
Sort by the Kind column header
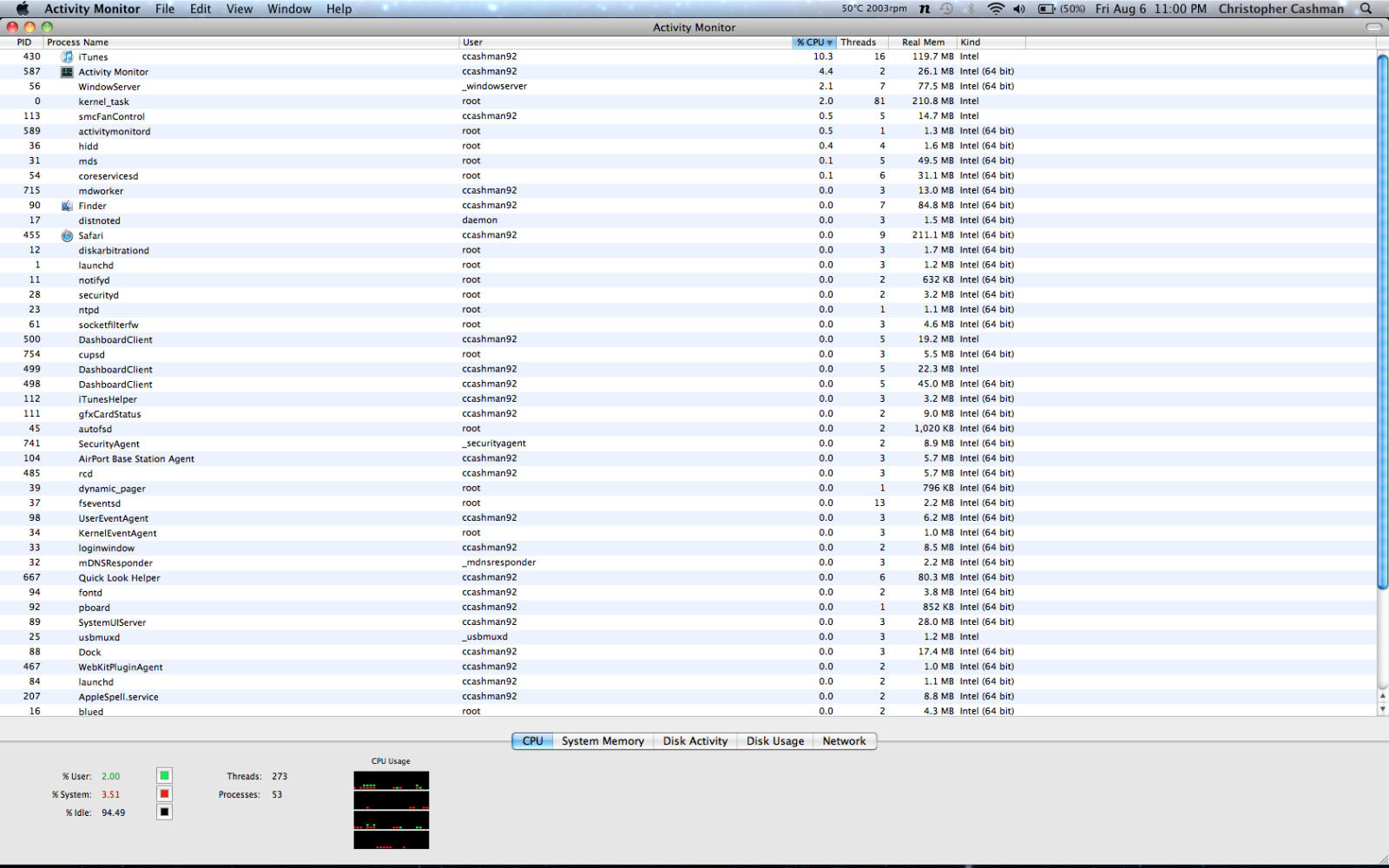[x=991, y=43]
